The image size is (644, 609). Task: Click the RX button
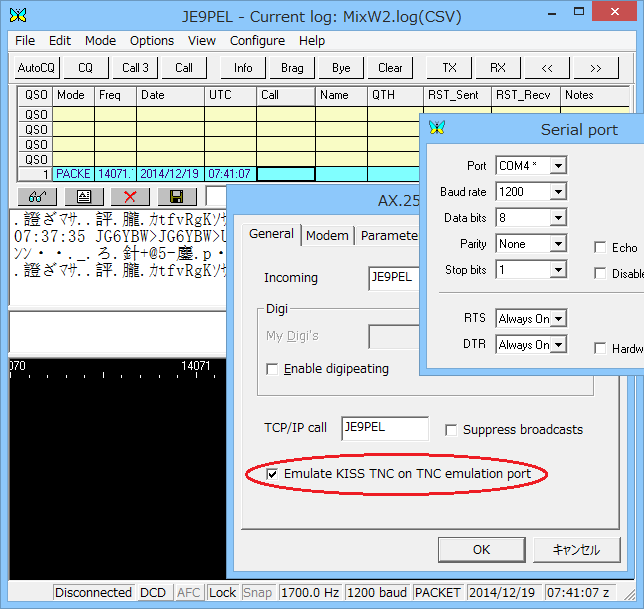click(x=498, y=68)
